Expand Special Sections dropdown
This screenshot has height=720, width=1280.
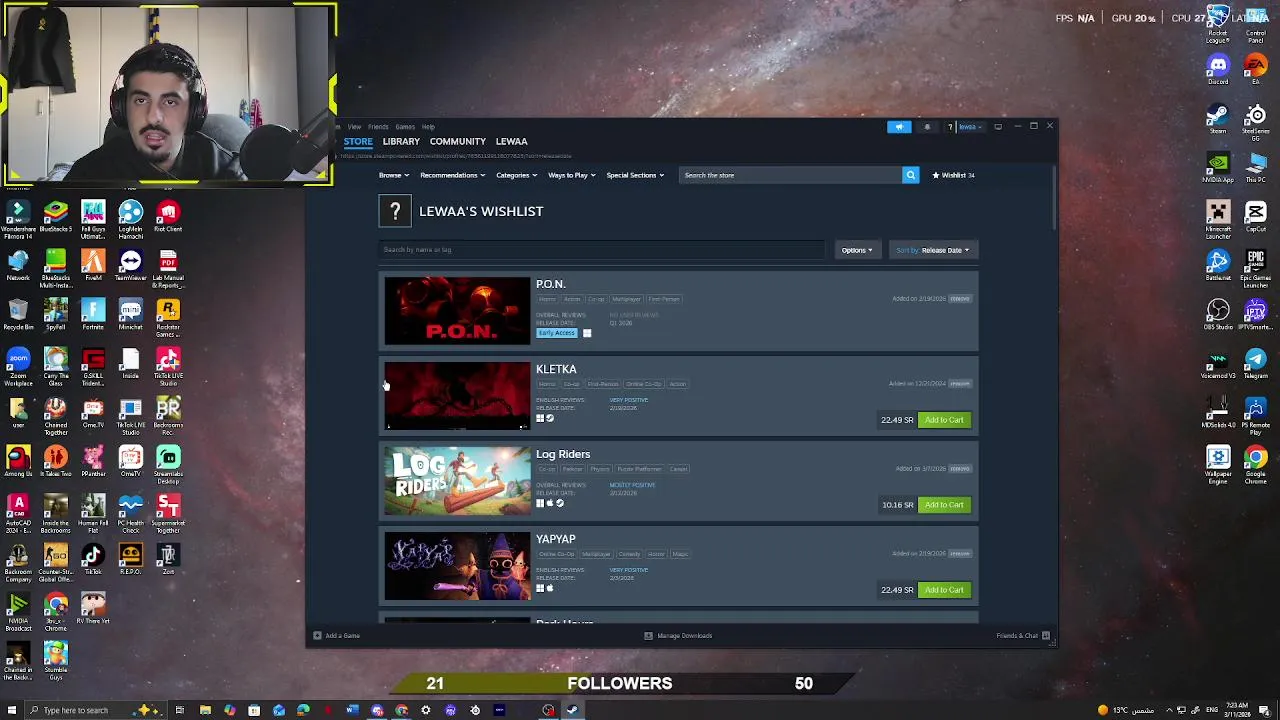coord(634,175)
